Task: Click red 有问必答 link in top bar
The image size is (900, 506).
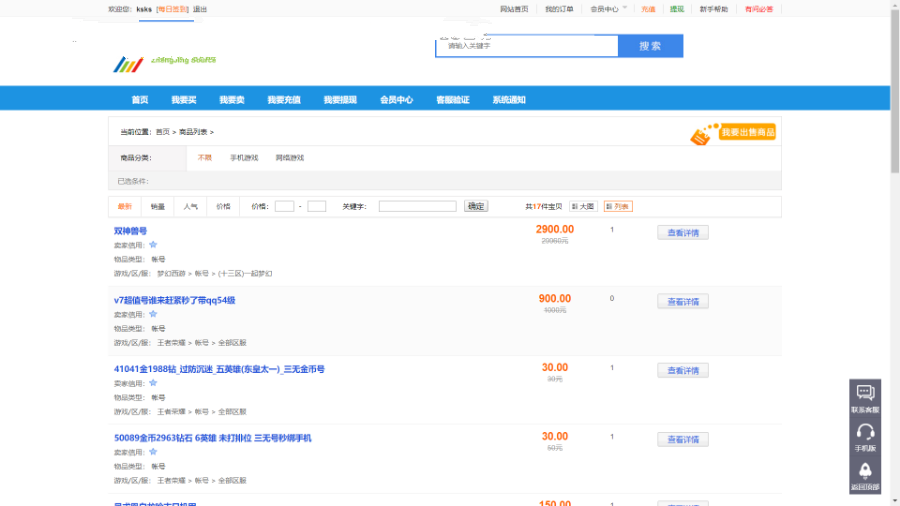Action: pos(759,9)
